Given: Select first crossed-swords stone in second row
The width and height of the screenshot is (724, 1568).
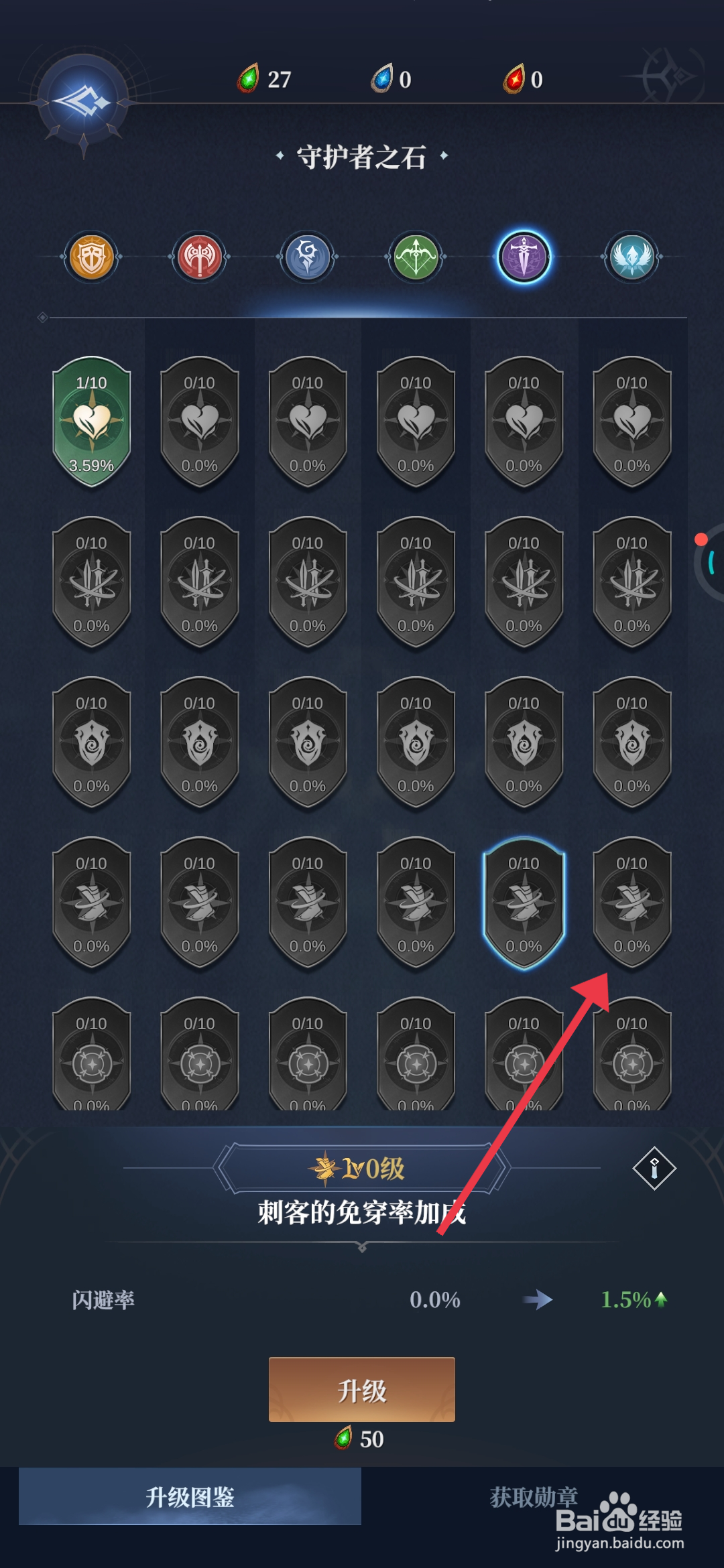Looking at the screenshot, I should click(92, 582).
